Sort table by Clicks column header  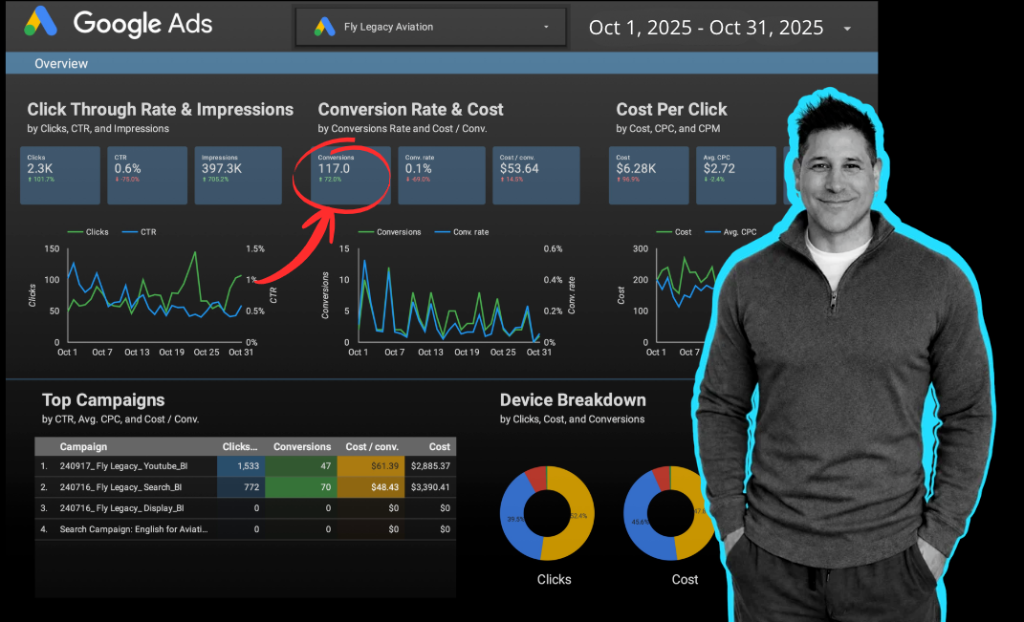(240, 447)
